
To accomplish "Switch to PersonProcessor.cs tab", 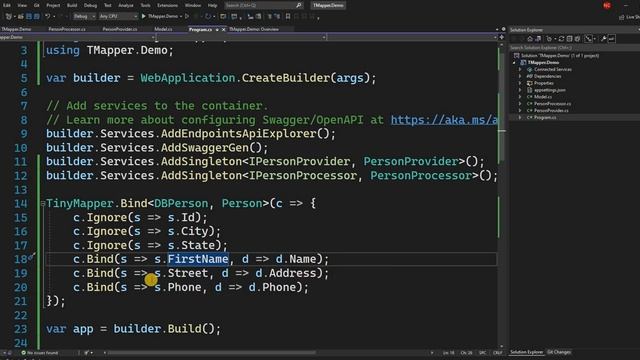I will [x=67, y=29].
